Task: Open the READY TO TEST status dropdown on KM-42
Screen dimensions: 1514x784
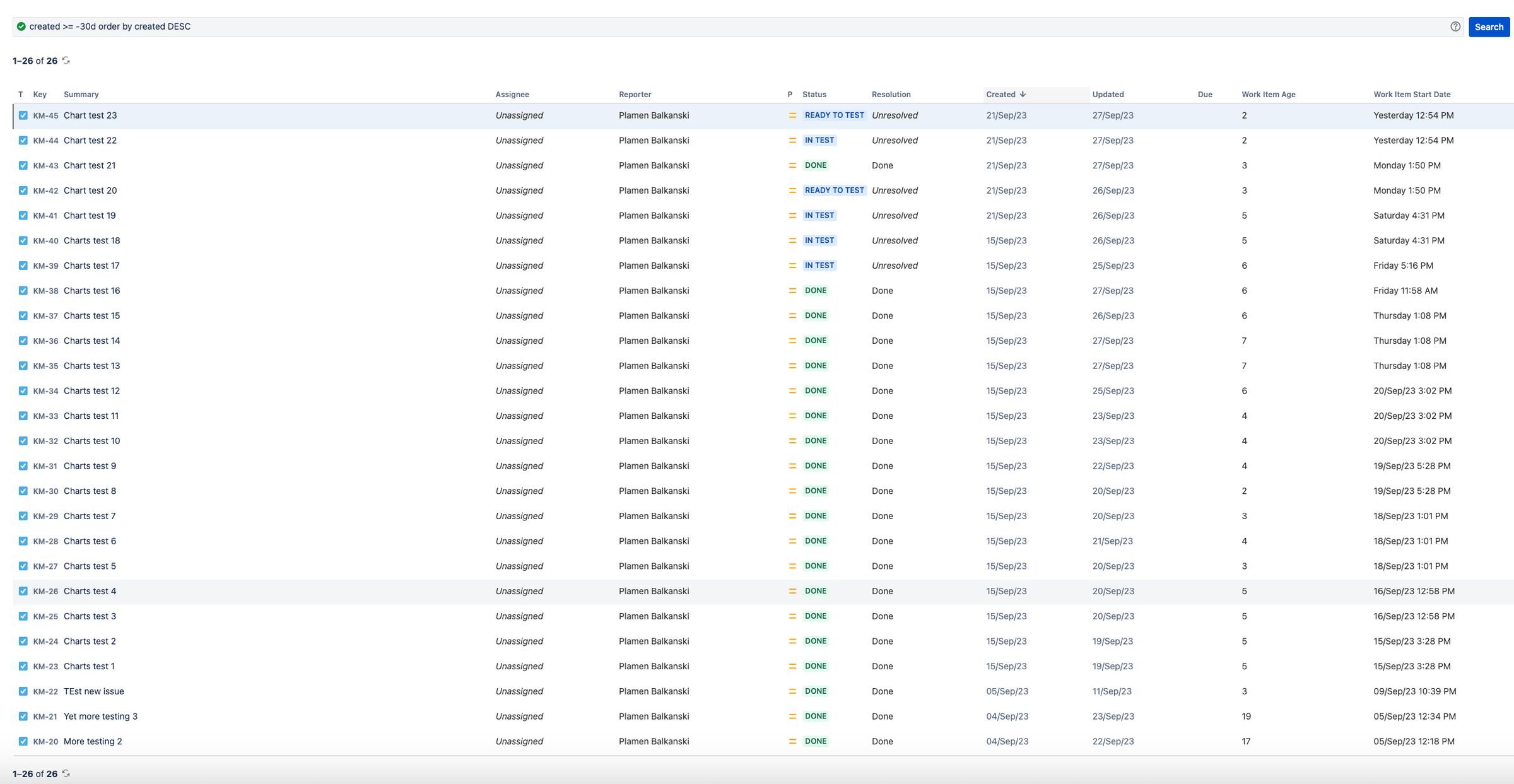Action: click(835, 190)
